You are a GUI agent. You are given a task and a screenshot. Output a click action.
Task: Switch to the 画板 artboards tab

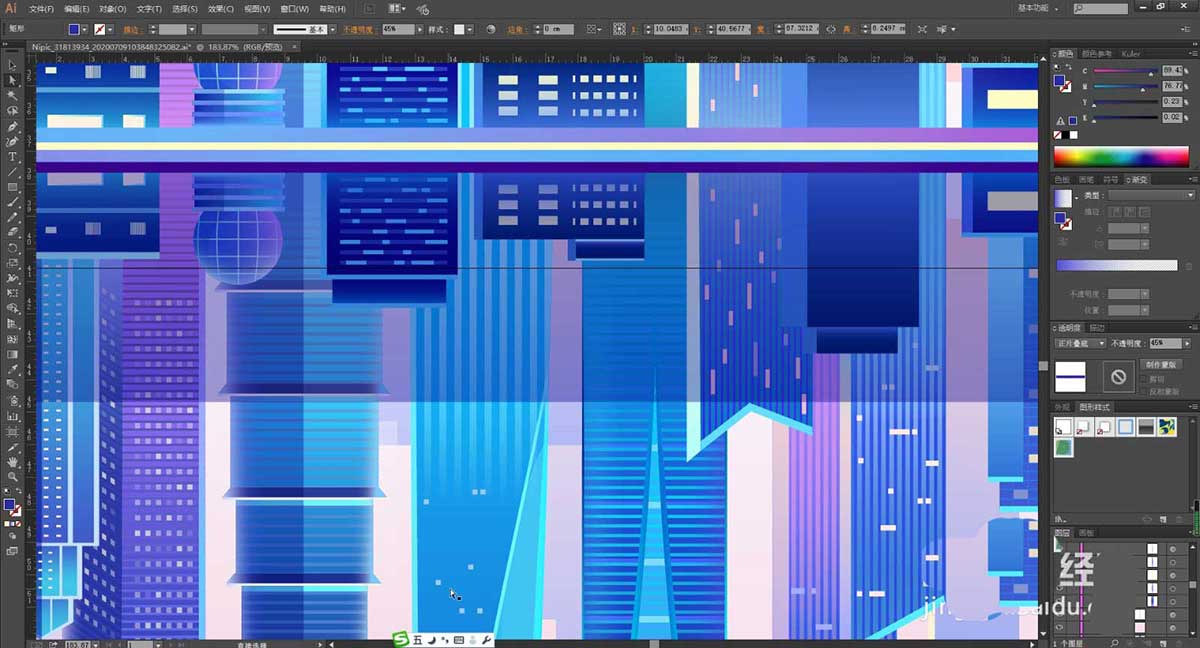(1088, 532)
